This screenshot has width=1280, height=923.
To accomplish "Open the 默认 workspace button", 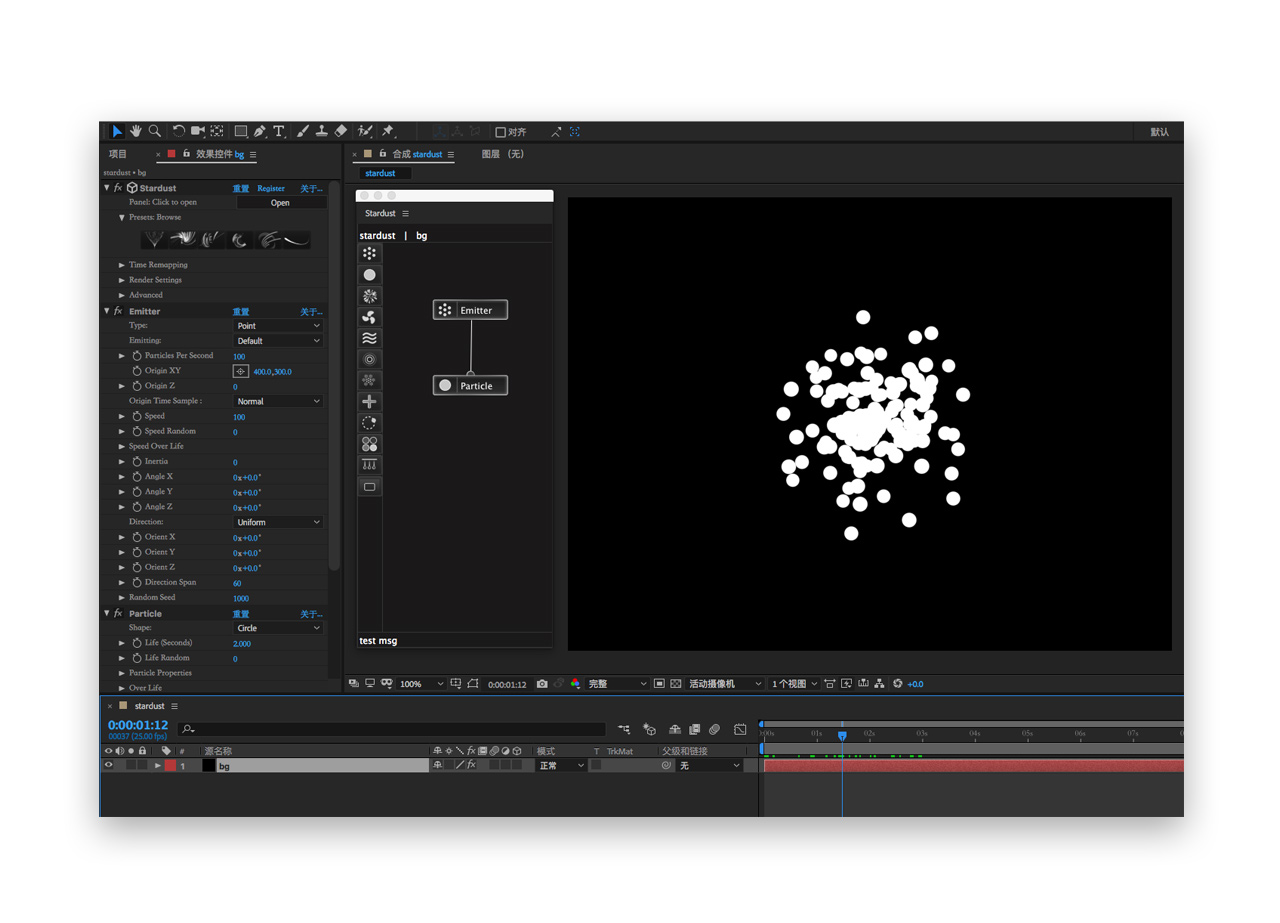I will pos(1159,132).
